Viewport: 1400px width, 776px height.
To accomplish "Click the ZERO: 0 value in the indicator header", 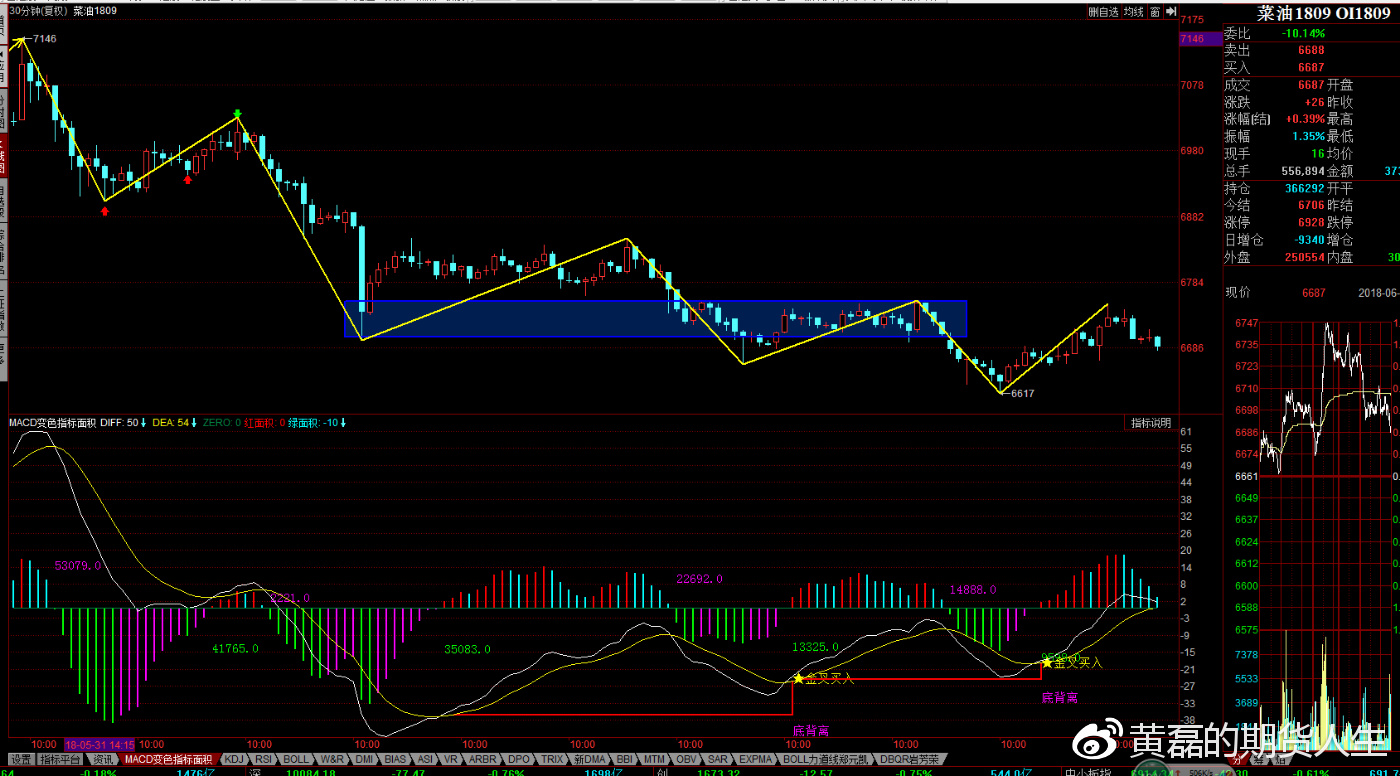I will point(221,423).
